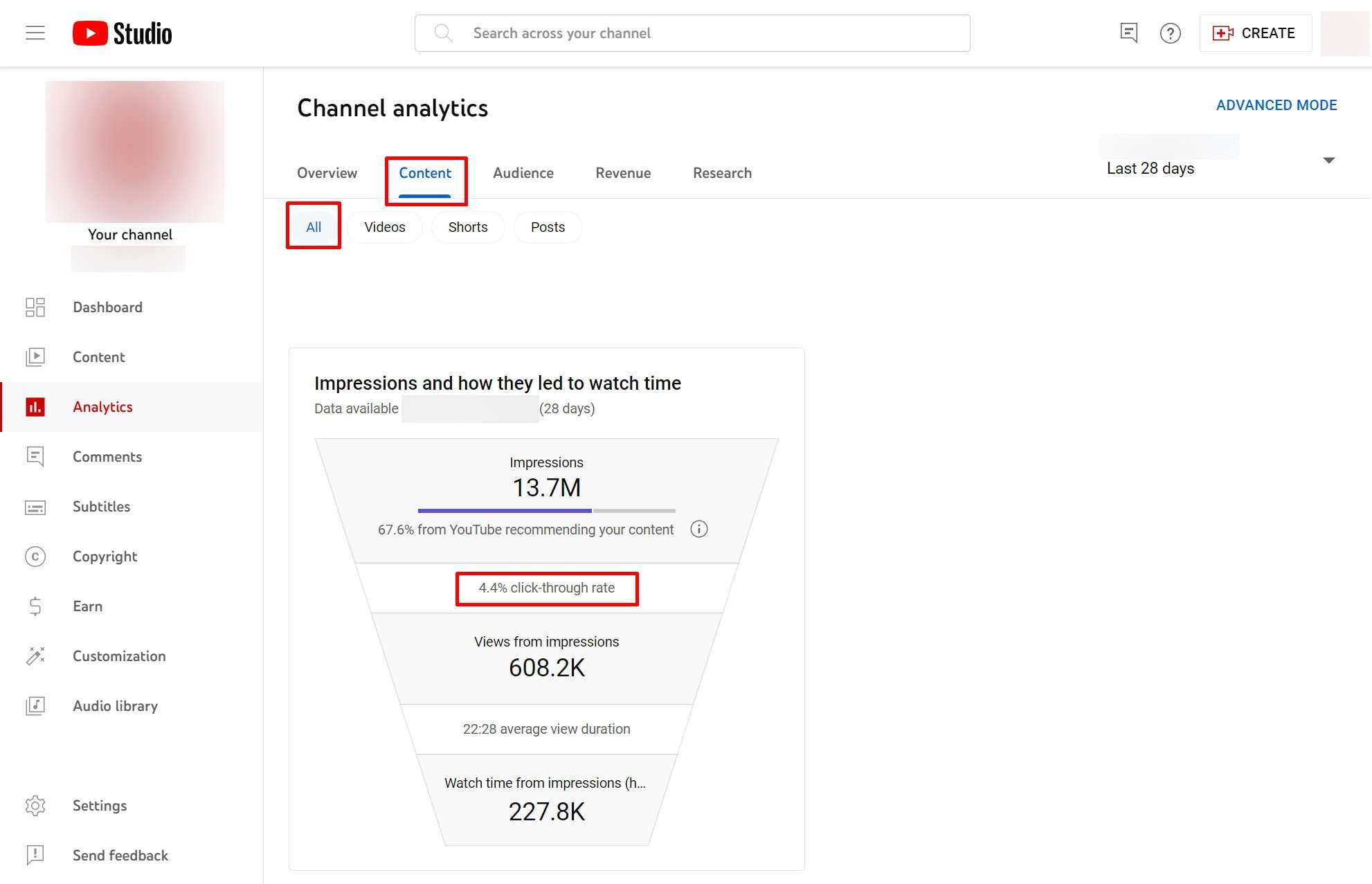Screen dimensions: 1372x884
Task: Open the comments notification icon
Action: (x=1128, y=33)
